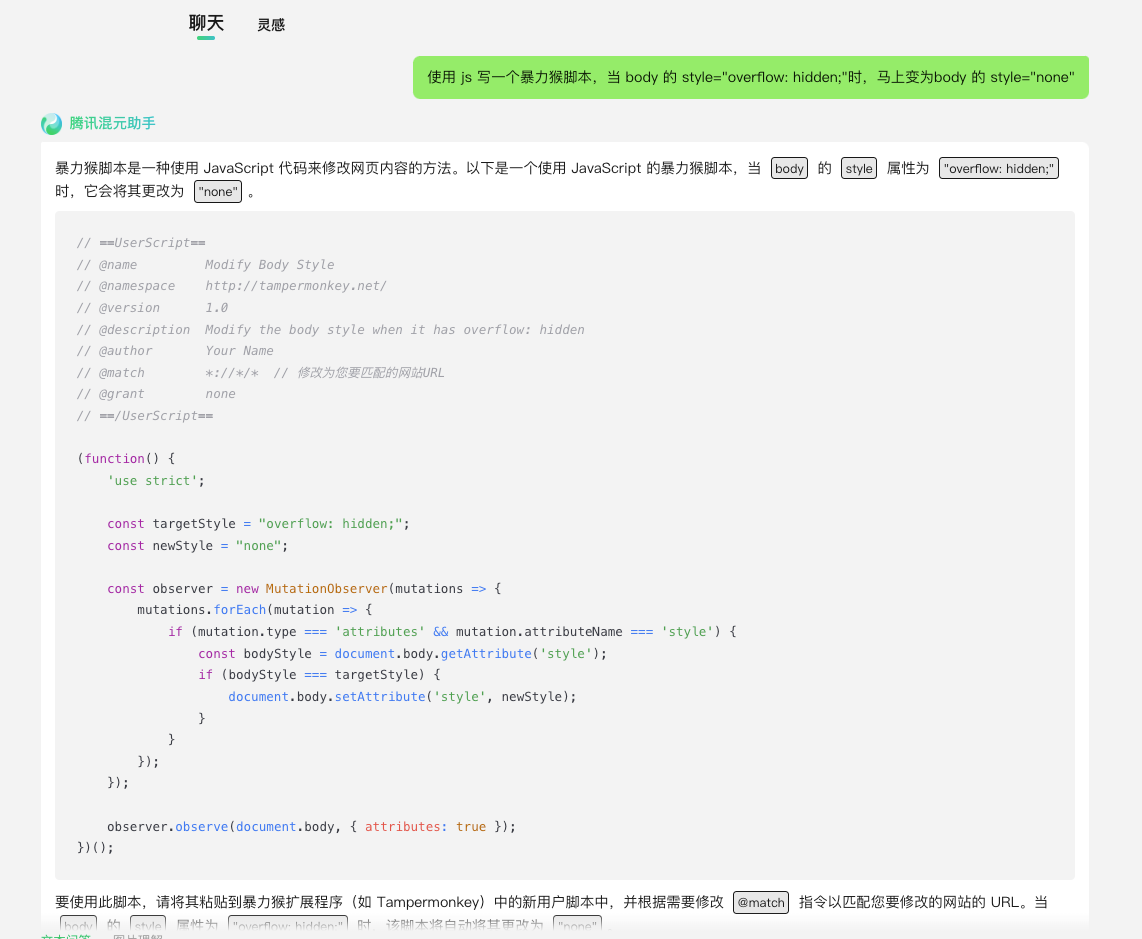Viewport: 1142px width, 939px height.
Task: Click the const targetStyle declaration line
Action: click(259, 524)
